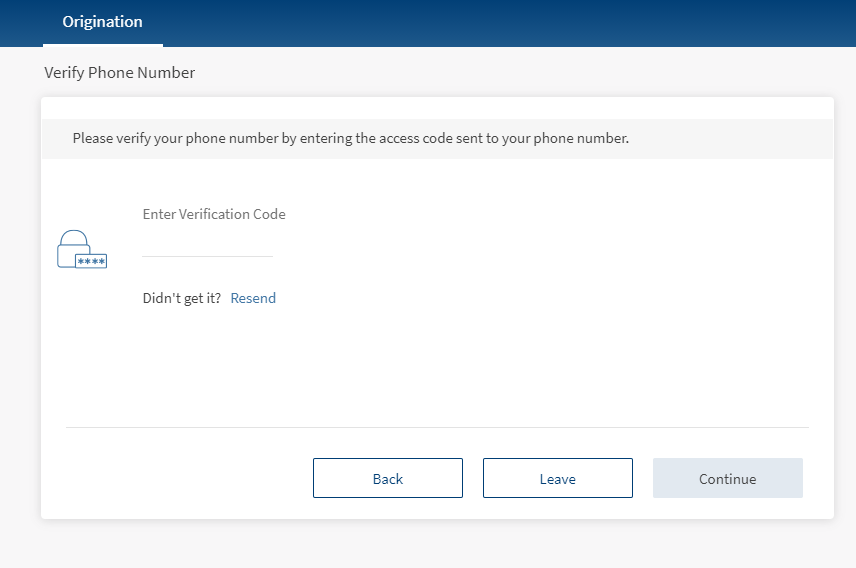The height and width of the screenshot is (568, 856).
Task: Click the divider line above the action buttons
Action: click(x=437, y=427)
